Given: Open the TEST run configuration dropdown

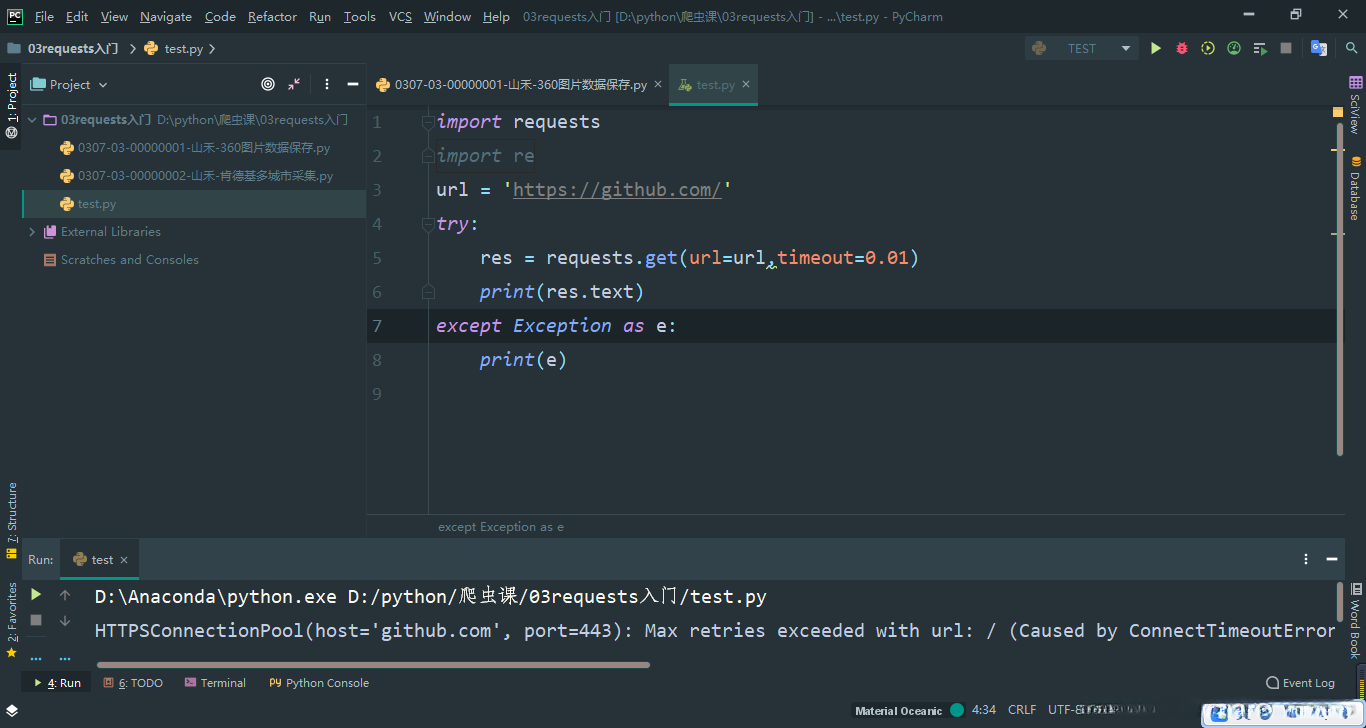Looking at the screenshot, I should [x=1082, y=48].
